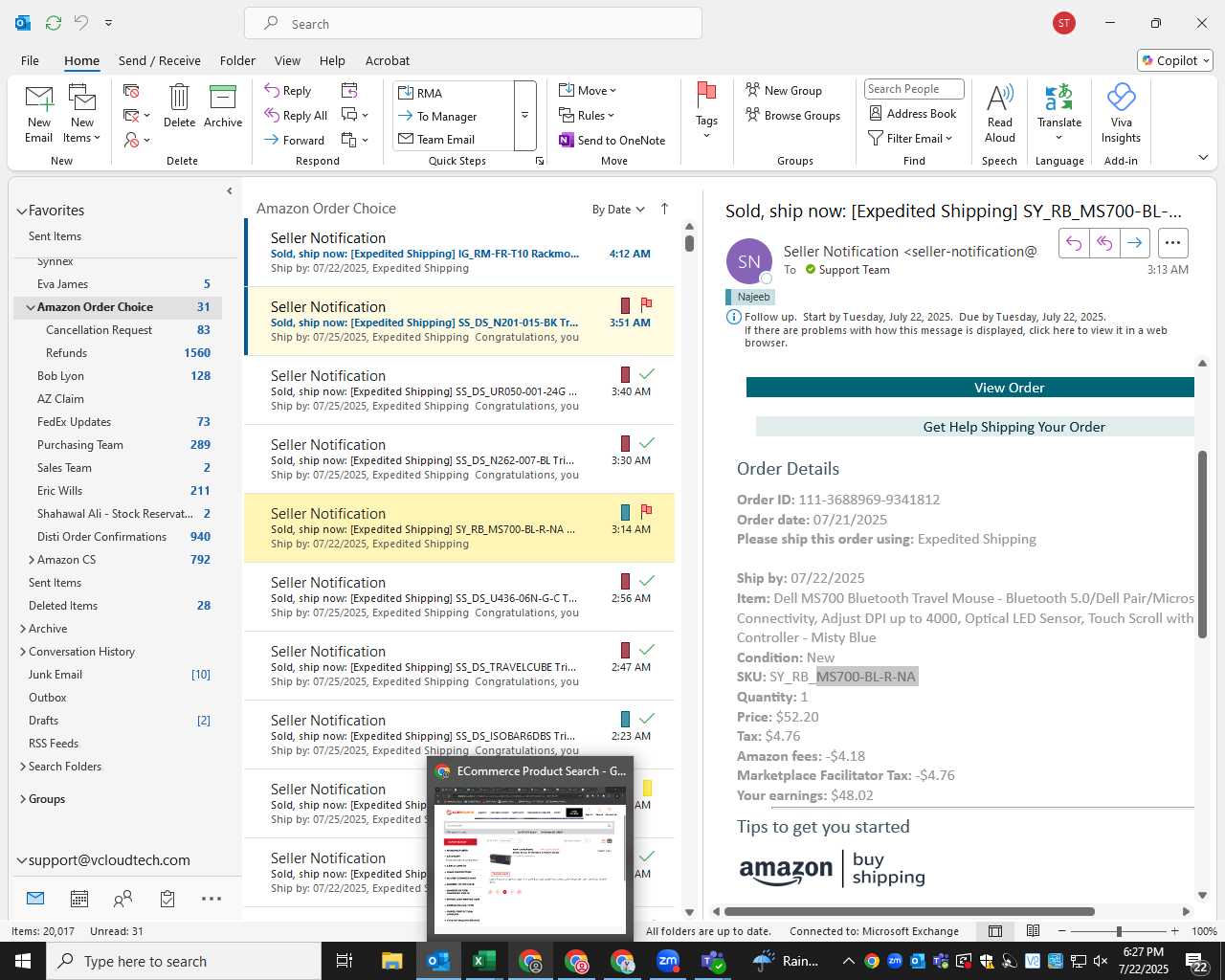Open the Help tab
Image resolution: width=1225 pixels, height=980 pixels.
point(332,60)
